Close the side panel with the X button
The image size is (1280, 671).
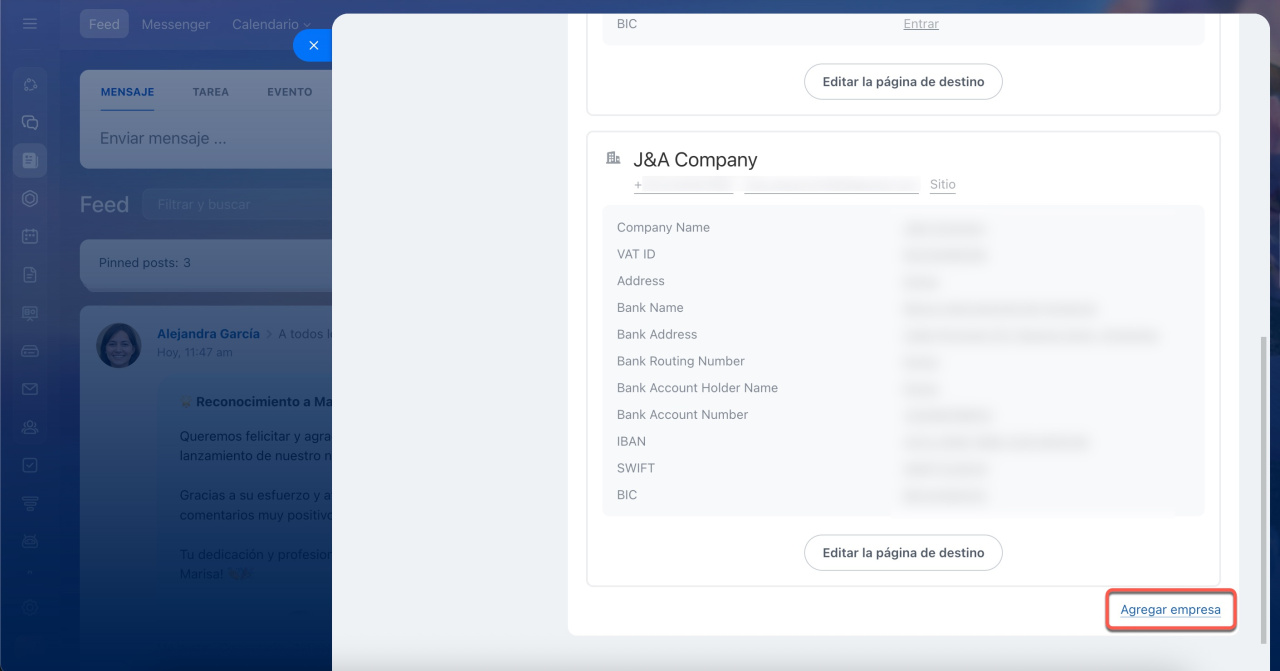[x=313, y=45]
